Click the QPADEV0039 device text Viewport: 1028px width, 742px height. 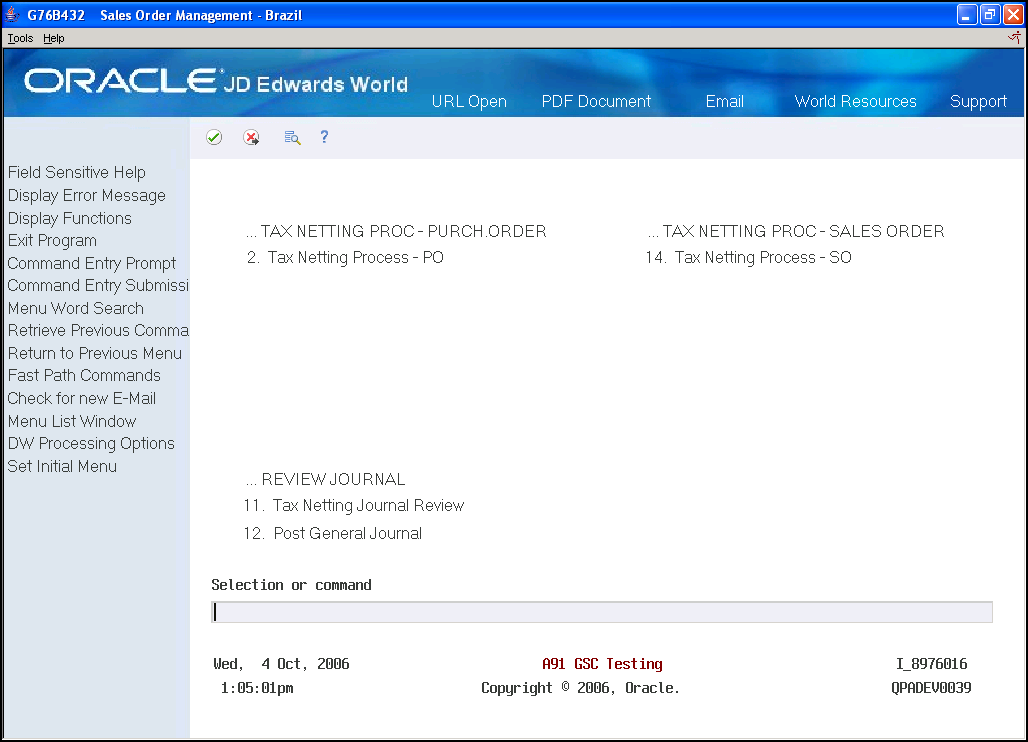point(931,688)
